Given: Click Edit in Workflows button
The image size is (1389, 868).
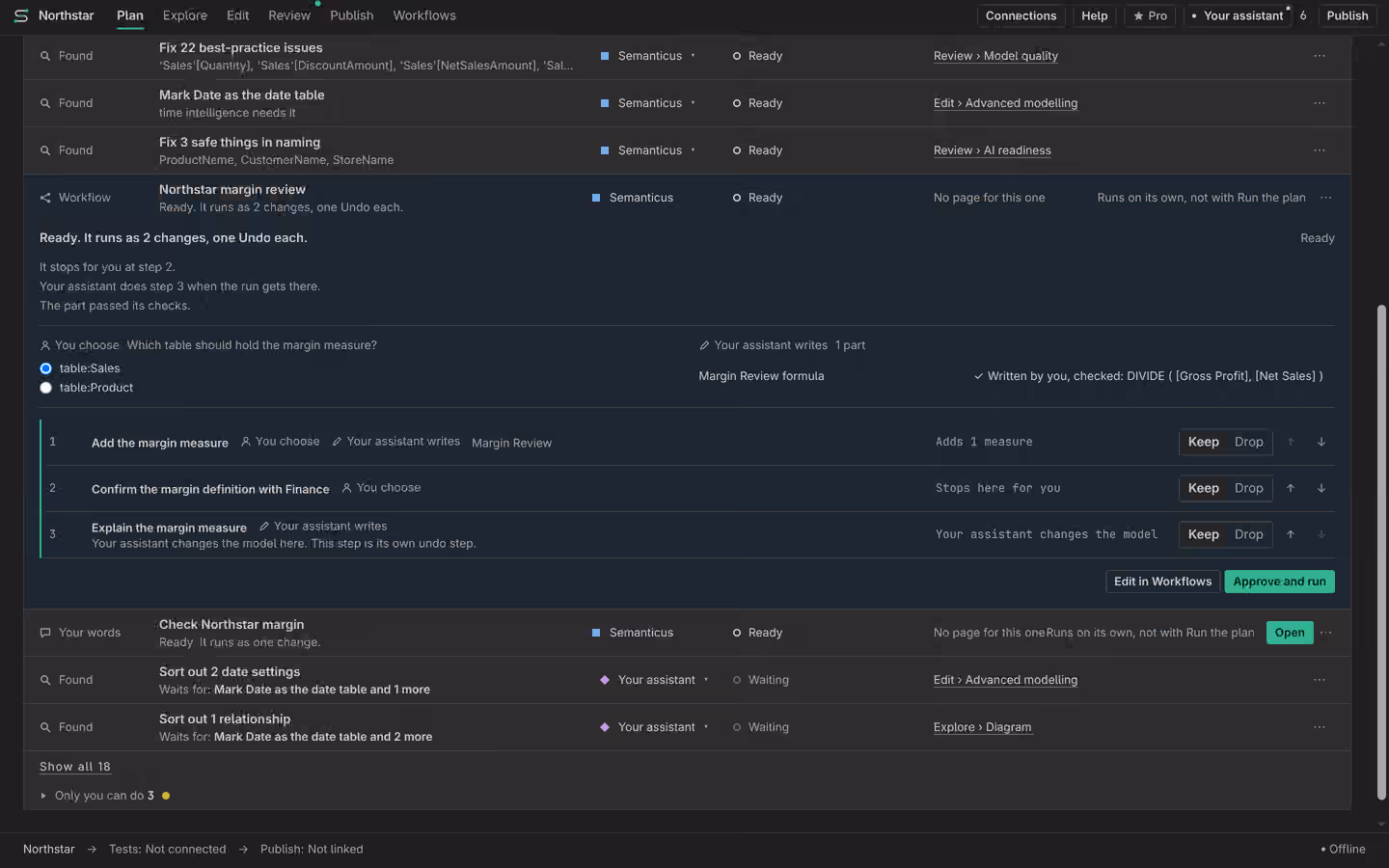Looking at the screenshot, I should click(x=1162, y=582).
